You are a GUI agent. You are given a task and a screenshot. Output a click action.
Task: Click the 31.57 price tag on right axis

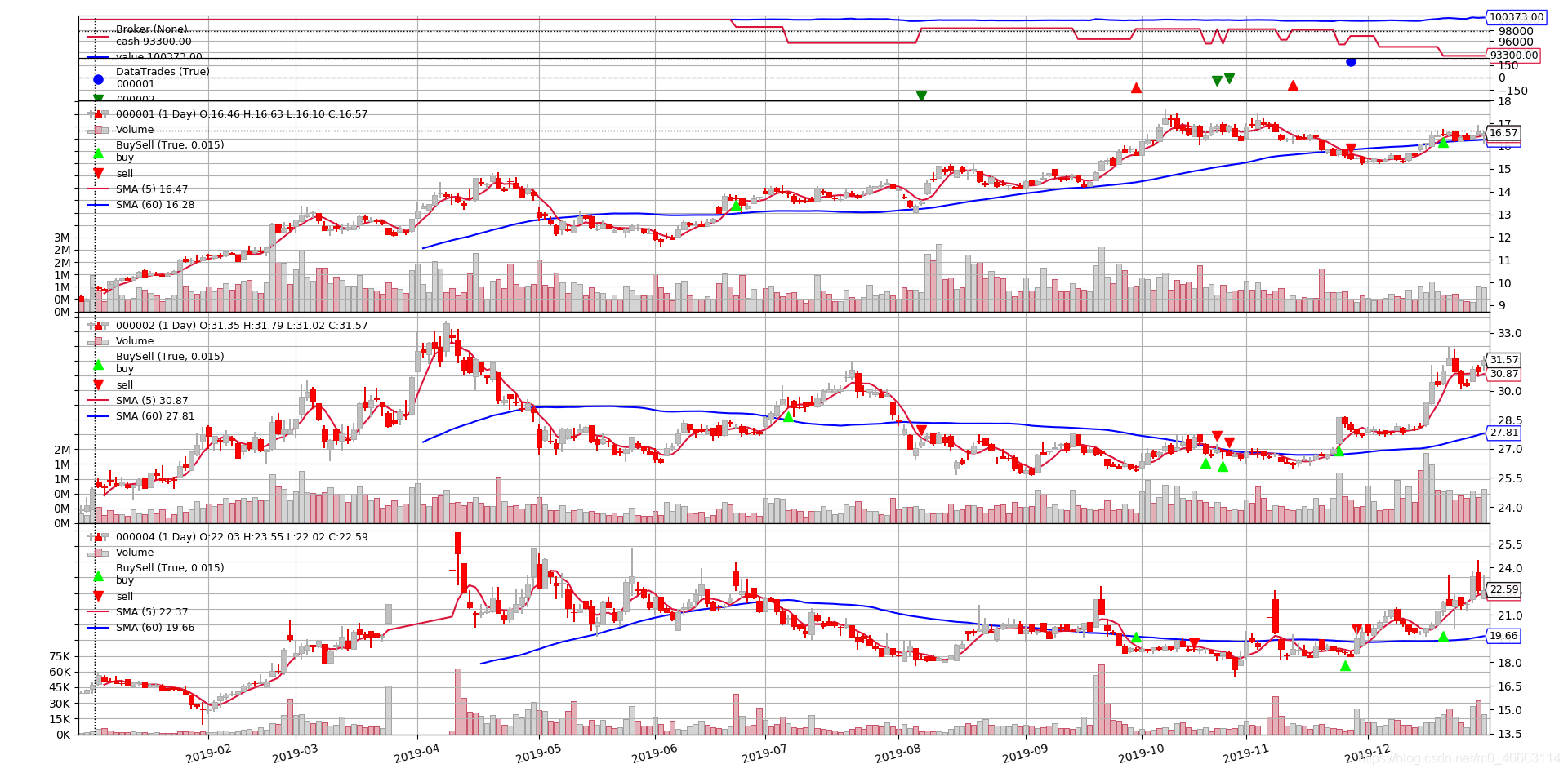[x=1503, y=360]
